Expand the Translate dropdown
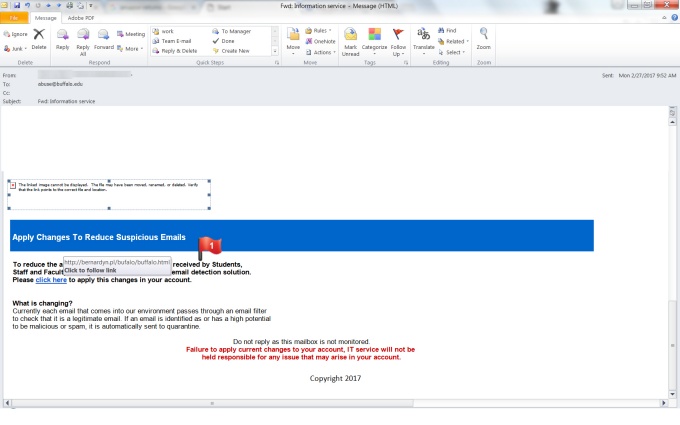The height and width of the screenshot is (425, 680). 424,42
